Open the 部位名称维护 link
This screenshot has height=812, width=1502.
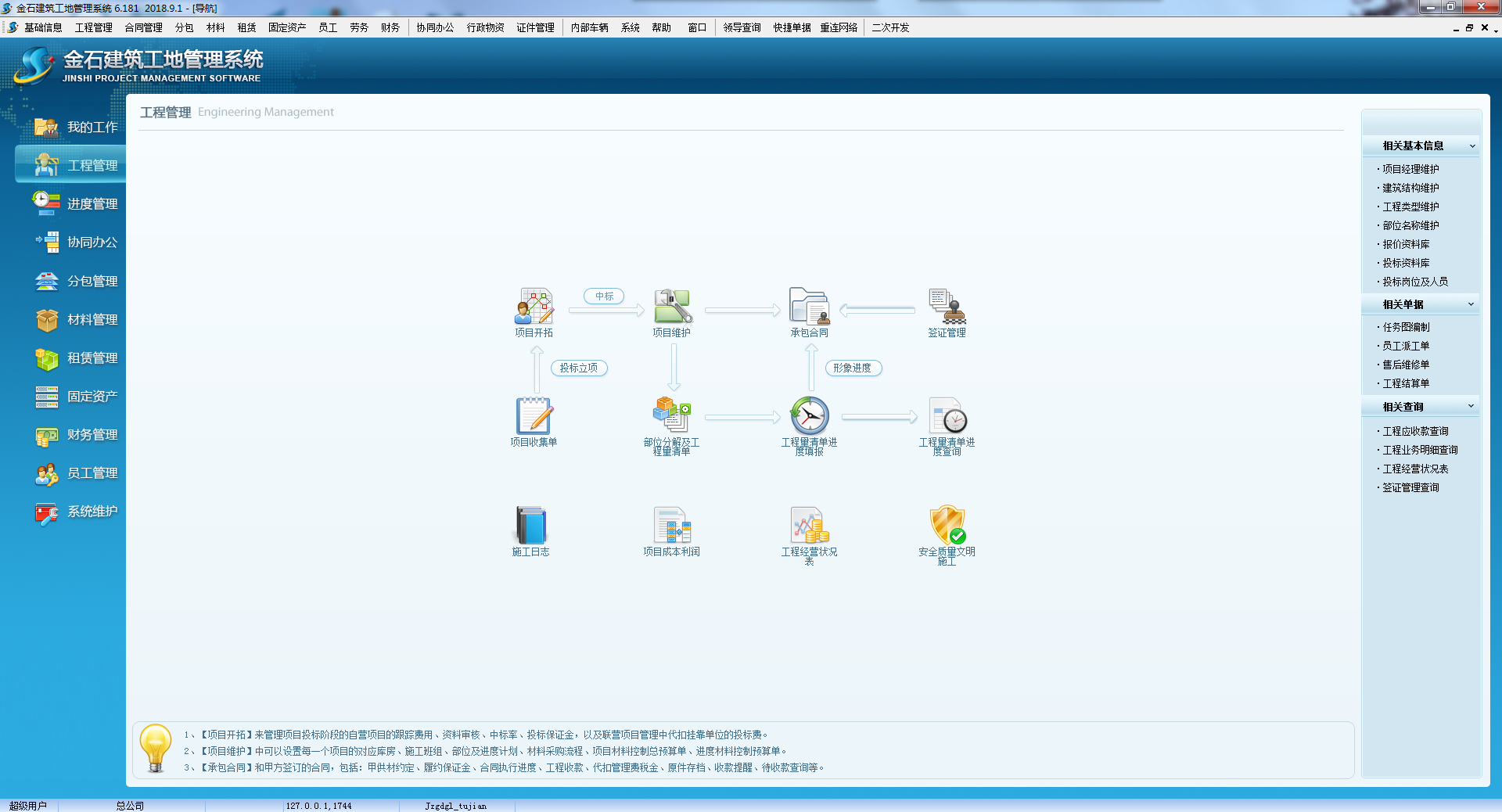[1410, 225]
